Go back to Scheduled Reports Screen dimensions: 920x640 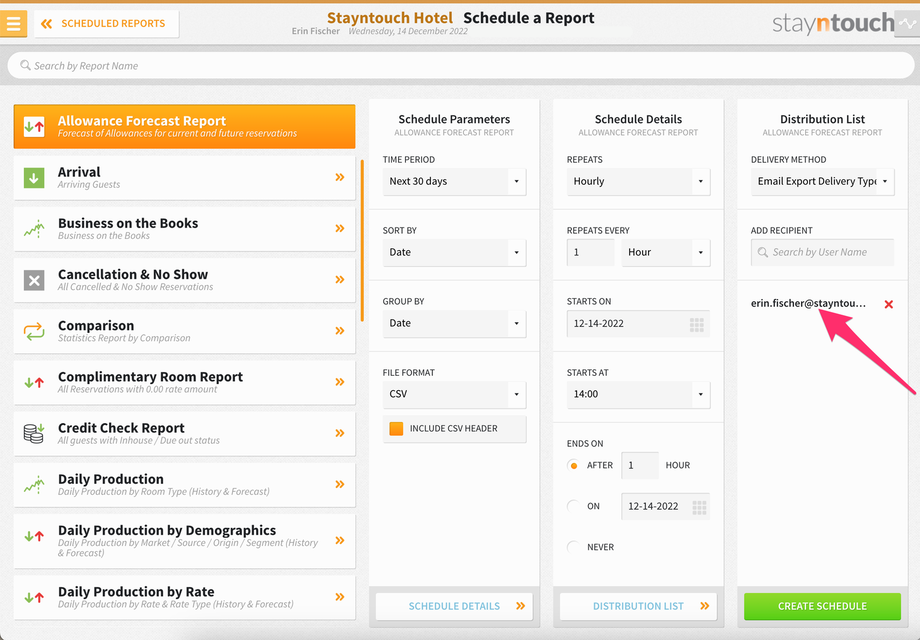pyautogui.click(x=106, y=24)
